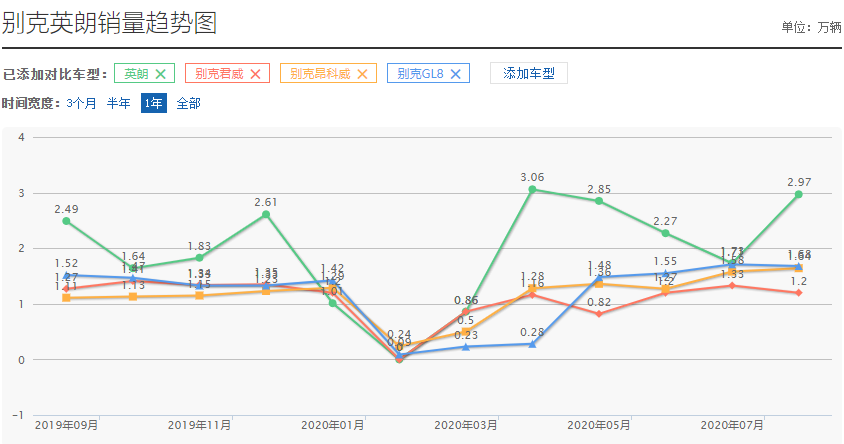844x444 pixels.
Task: Click the 英朗 model tag label
Action: coord(136,74)
